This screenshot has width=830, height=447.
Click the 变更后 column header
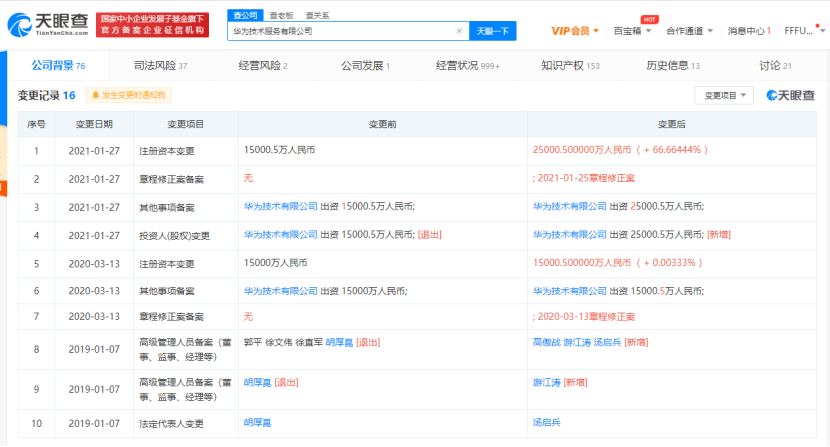pos(671,124)
